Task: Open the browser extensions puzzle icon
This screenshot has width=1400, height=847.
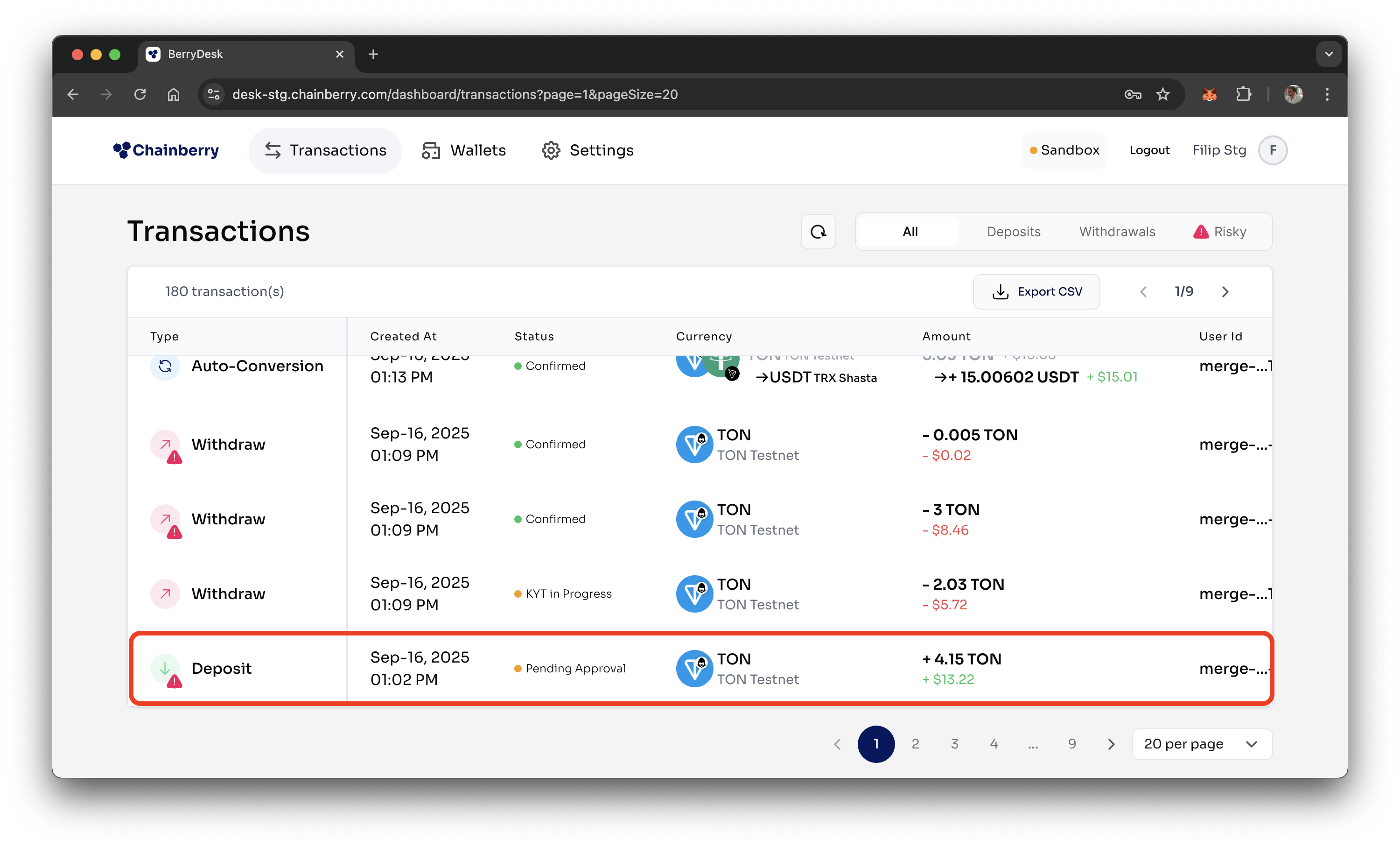Action: (1243, 94)
